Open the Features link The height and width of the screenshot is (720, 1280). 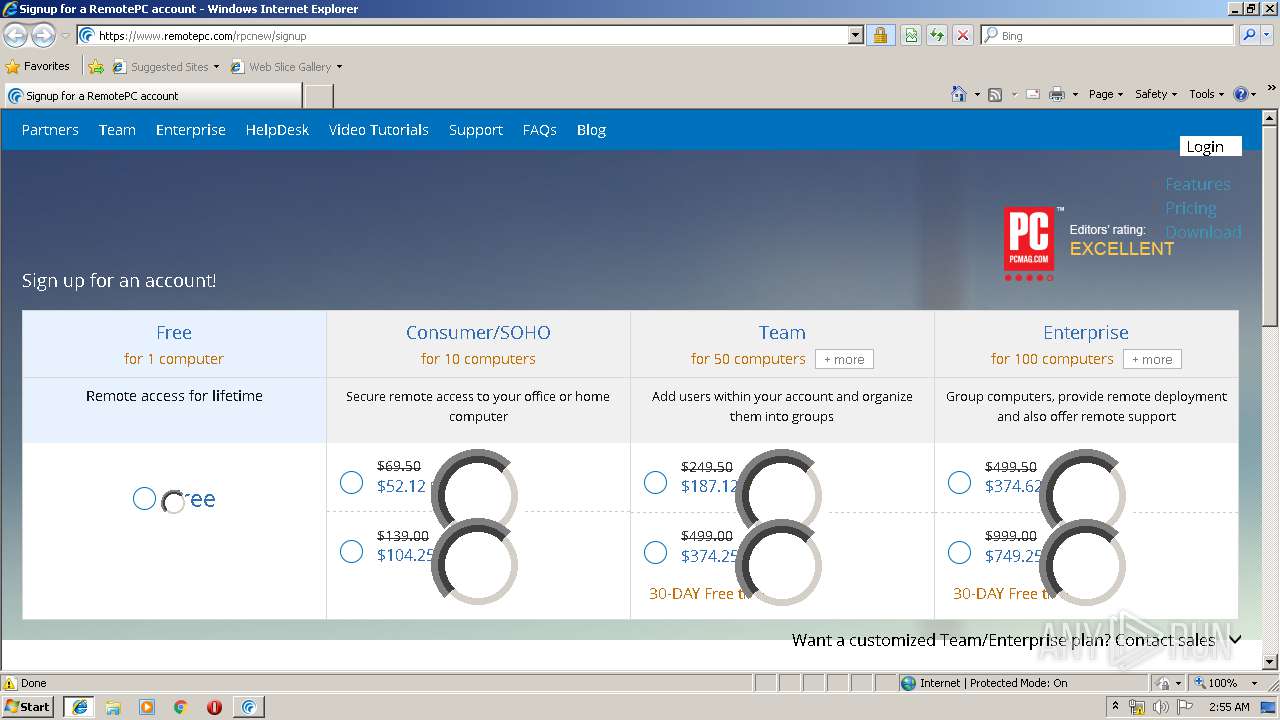coord(1197,184)
